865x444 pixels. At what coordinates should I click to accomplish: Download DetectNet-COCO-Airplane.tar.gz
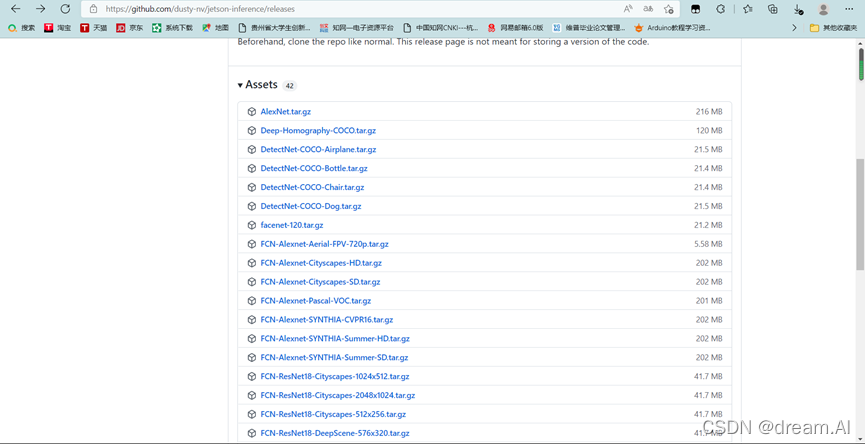pyautogui.click(x=318, y=149)
